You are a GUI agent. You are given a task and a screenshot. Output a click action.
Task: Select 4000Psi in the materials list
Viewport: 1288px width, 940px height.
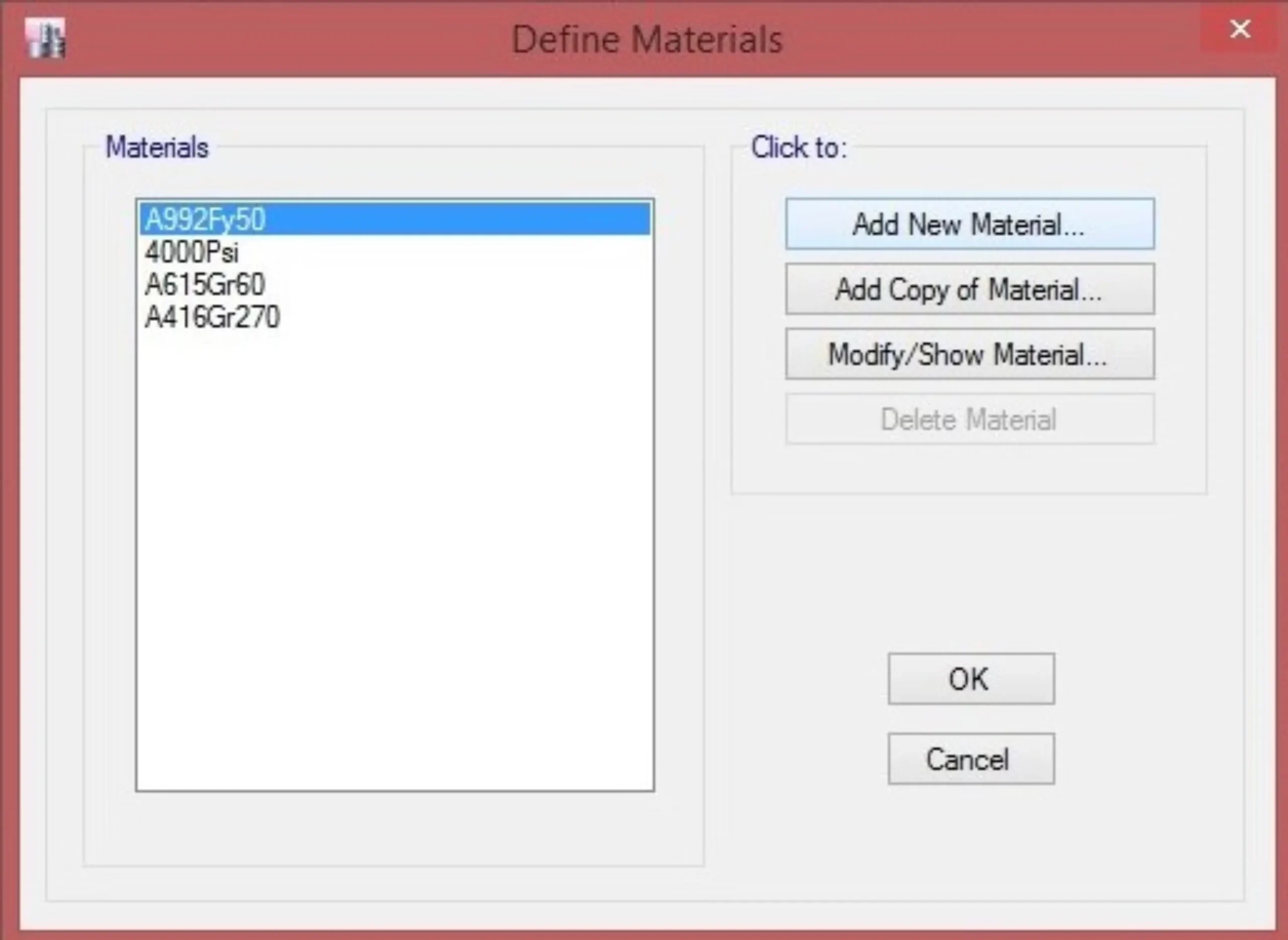(191, 252)
